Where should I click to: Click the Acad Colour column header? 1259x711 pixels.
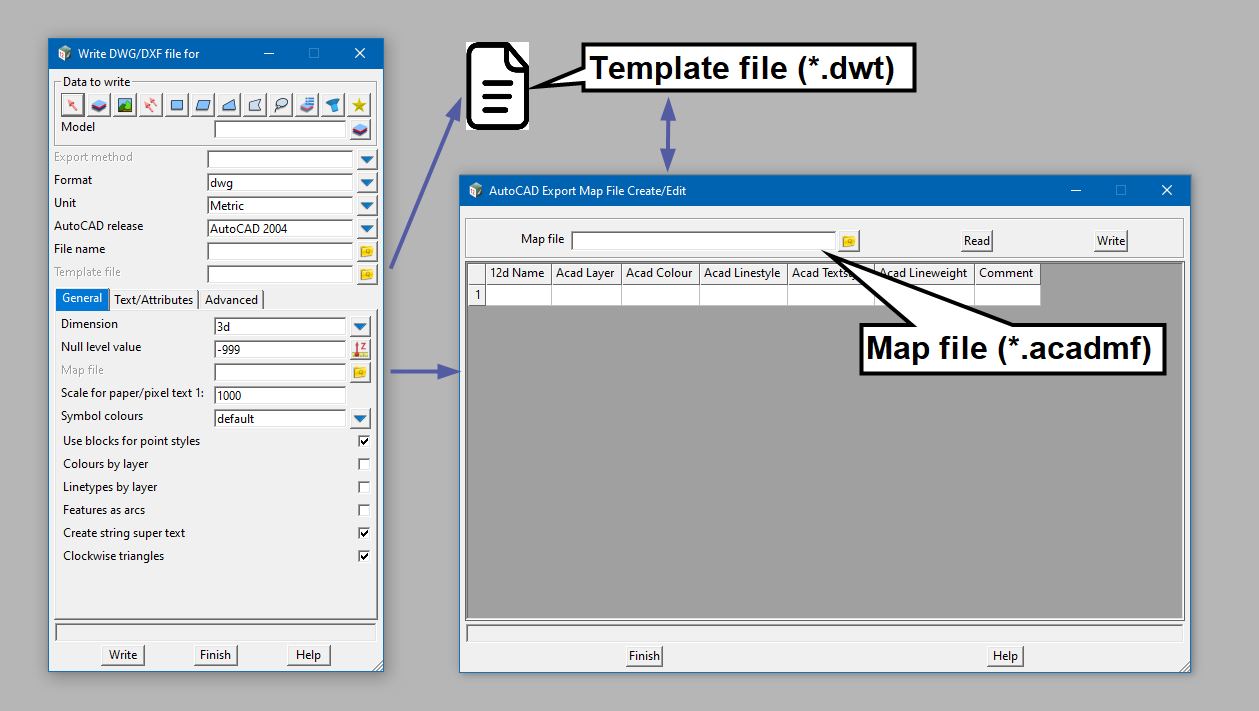click(660, 274)
